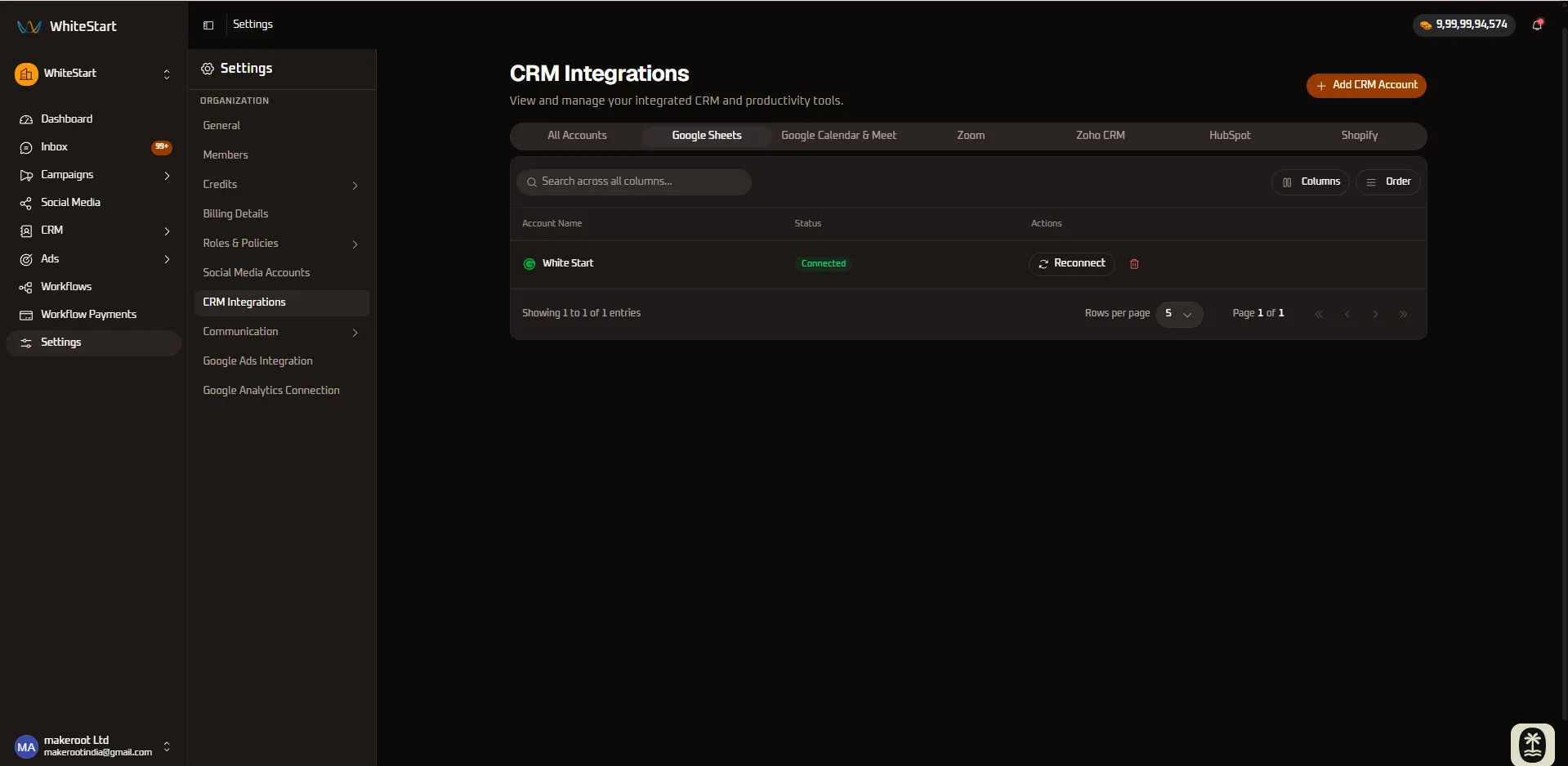Click the MA user avatar
Screen dimensions: 1568x766
pos(26,746)
